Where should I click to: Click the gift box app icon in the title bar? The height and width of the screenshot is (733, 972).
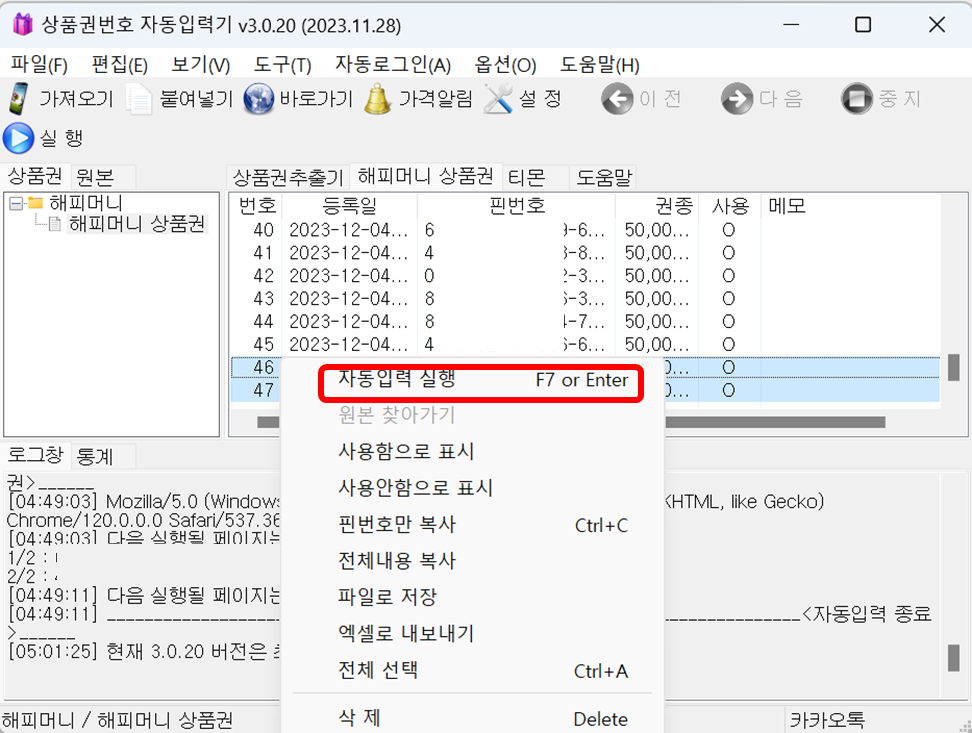tap(22, 25)
